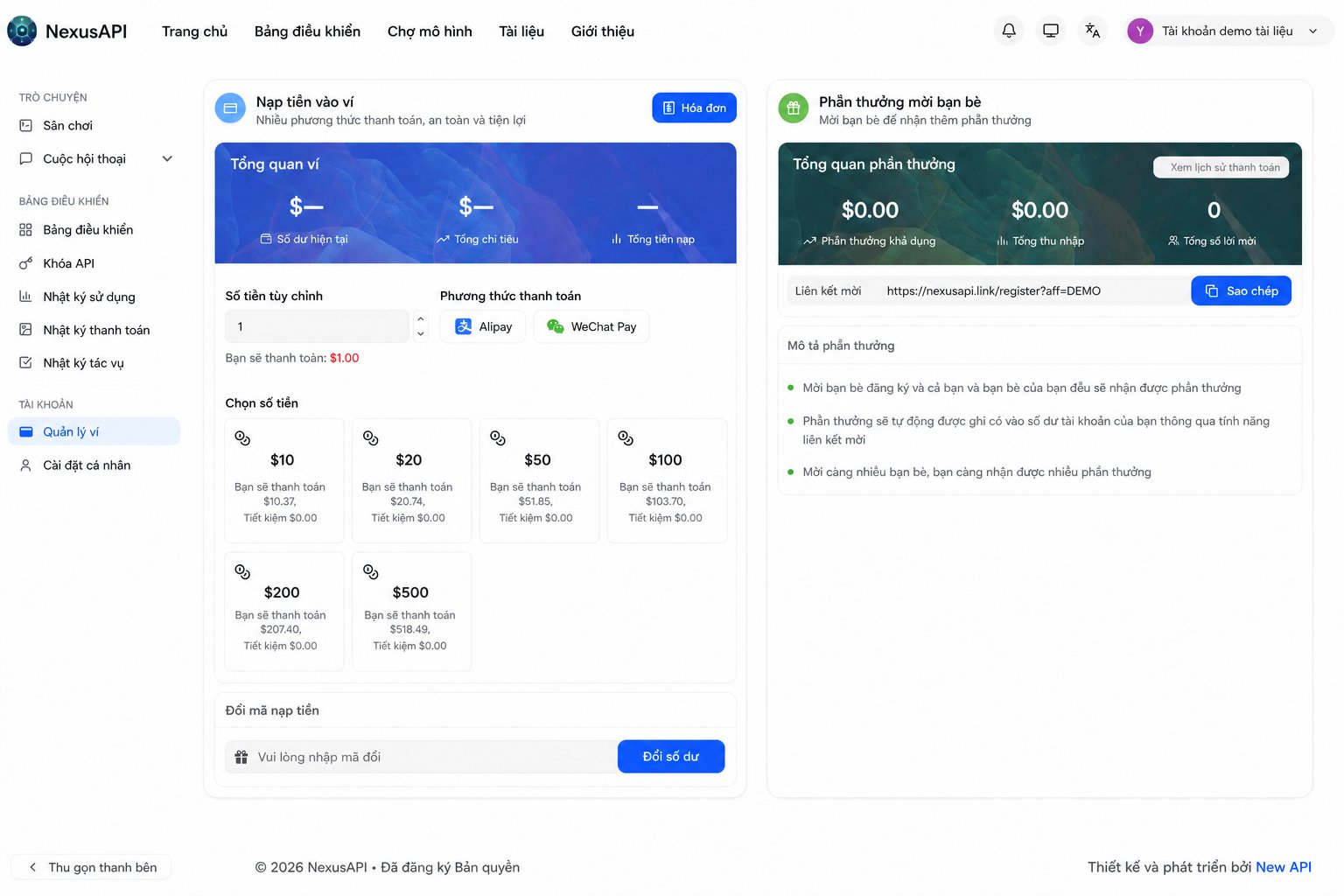The image size is (1344, 896).
Task: Choose the $20 top-up amount
Action: pyautogui.click(x=412, y=480)
